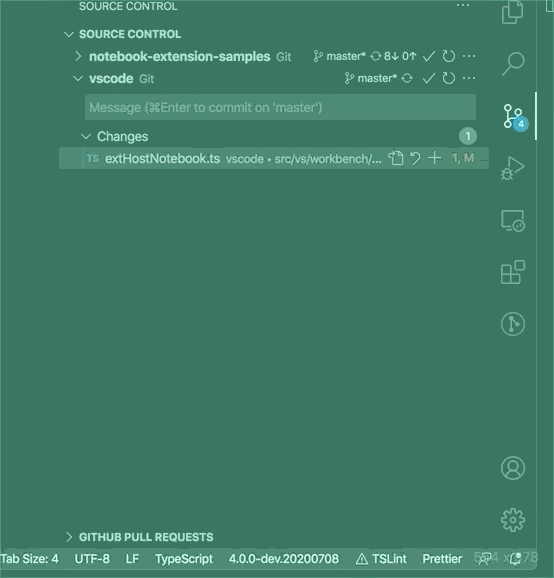Select TypeScript language mode
The width and height of the screenshot is (554, 578).
[184, 559]
